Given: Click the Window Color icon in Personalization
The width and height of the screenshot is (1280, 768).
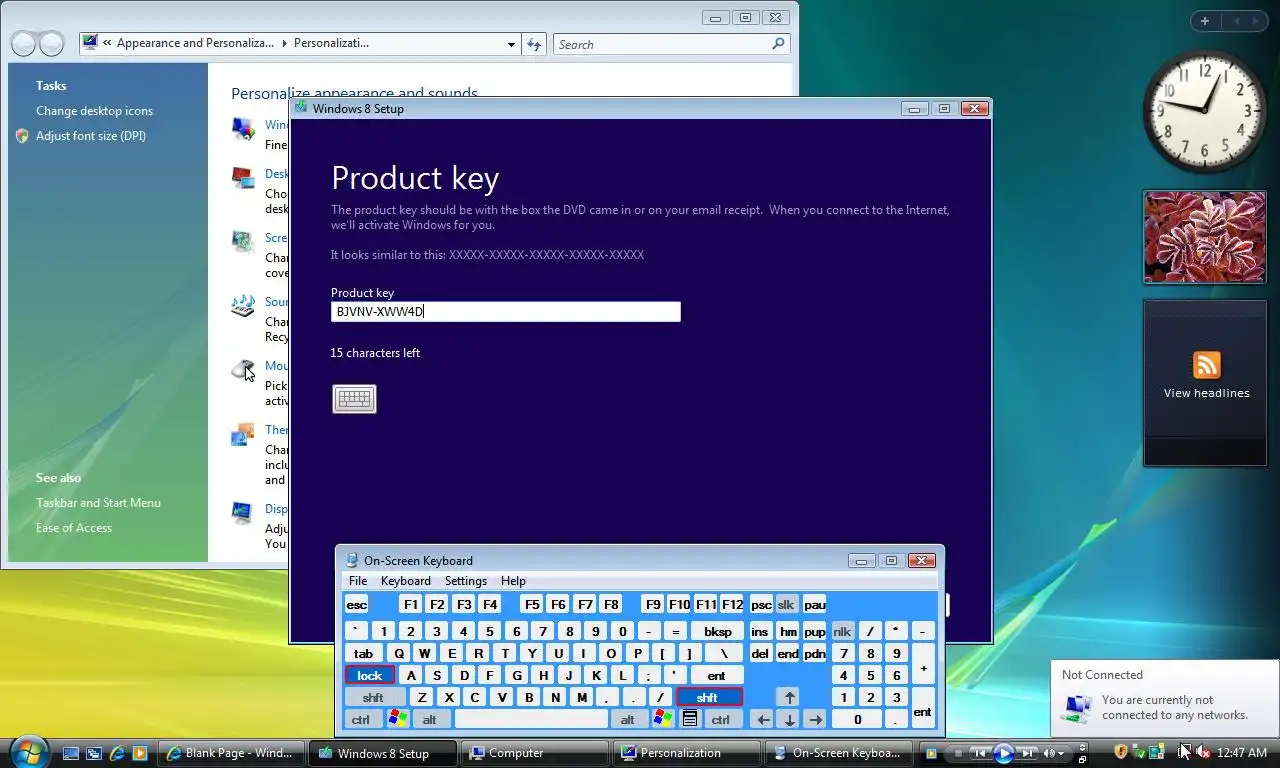Looking at the screenshot, I should tap(242, 128).
